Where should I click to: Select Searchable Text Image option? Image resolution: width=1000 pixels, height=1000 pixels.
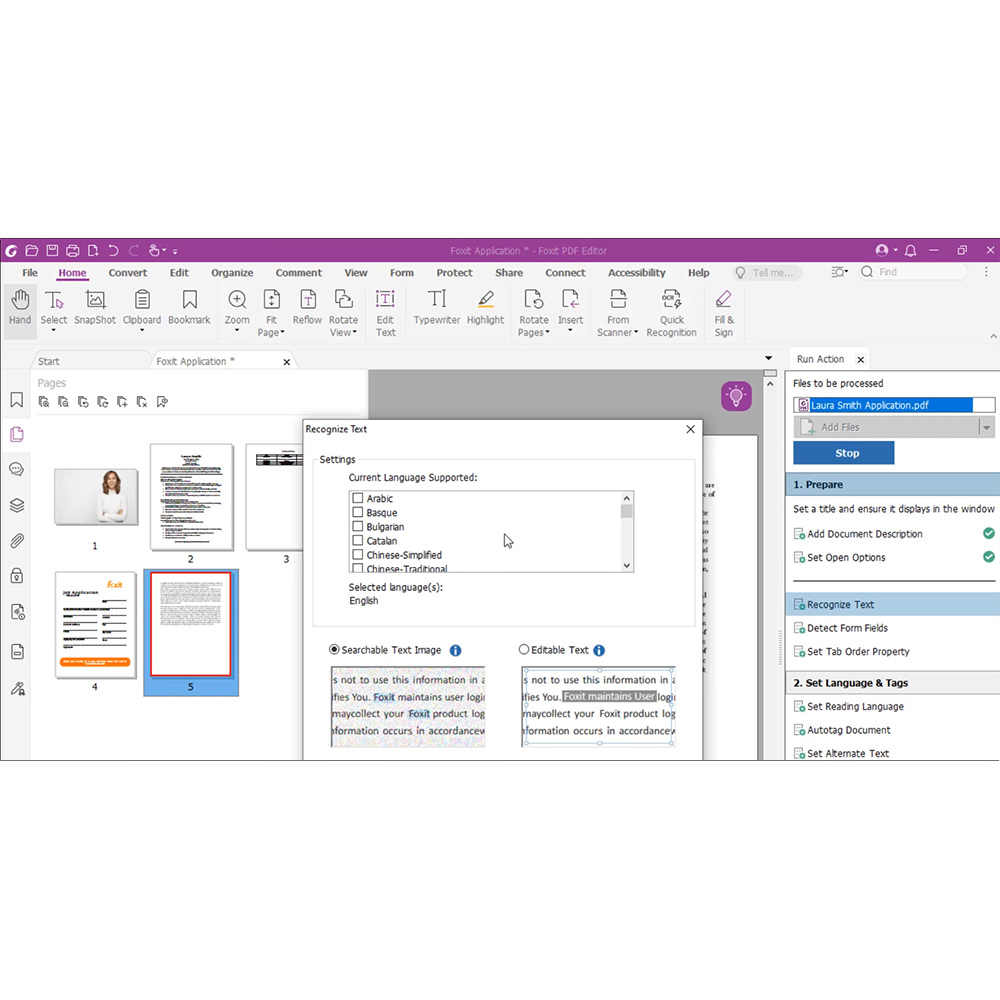334,649
